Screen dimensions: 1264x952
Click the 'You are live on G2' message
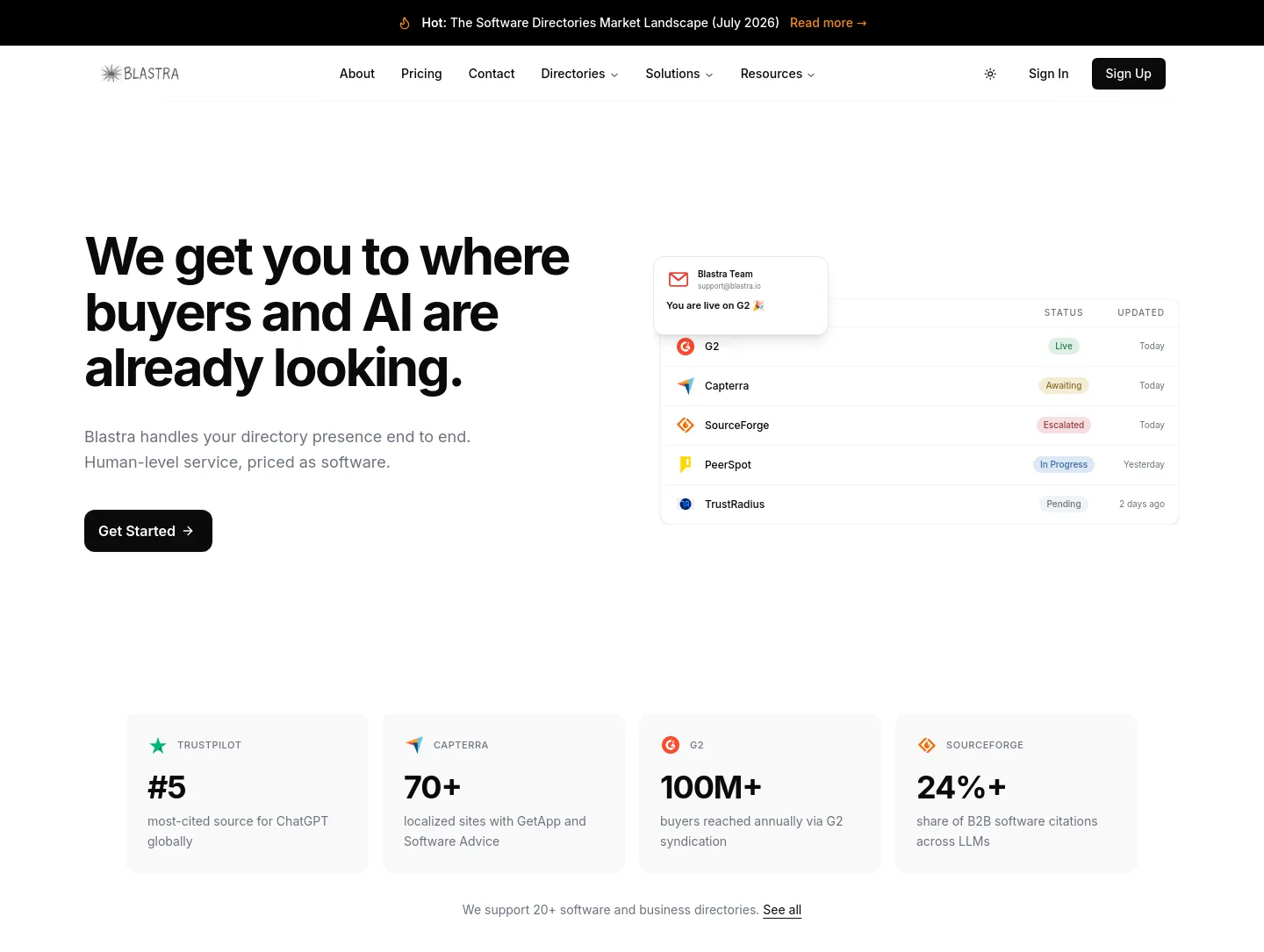pos(715,305)
